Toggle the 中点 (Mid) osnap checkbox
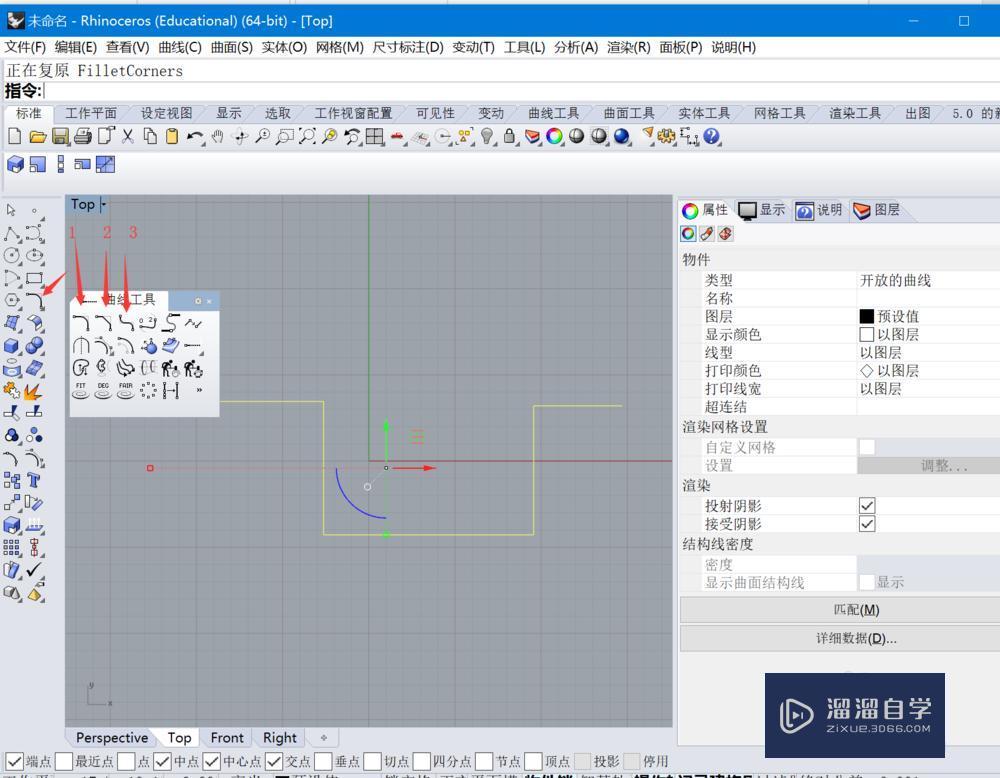 (x=163, y=761)
